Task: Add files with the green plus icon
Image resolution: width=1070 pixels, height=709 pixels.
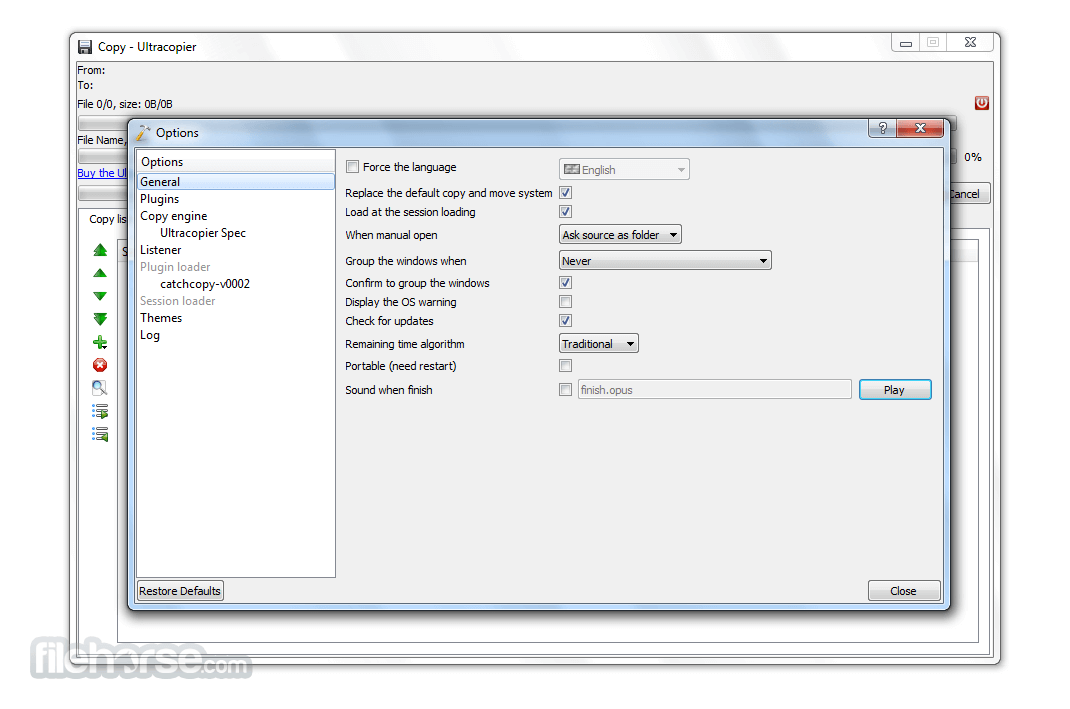Action: [100, 342]
